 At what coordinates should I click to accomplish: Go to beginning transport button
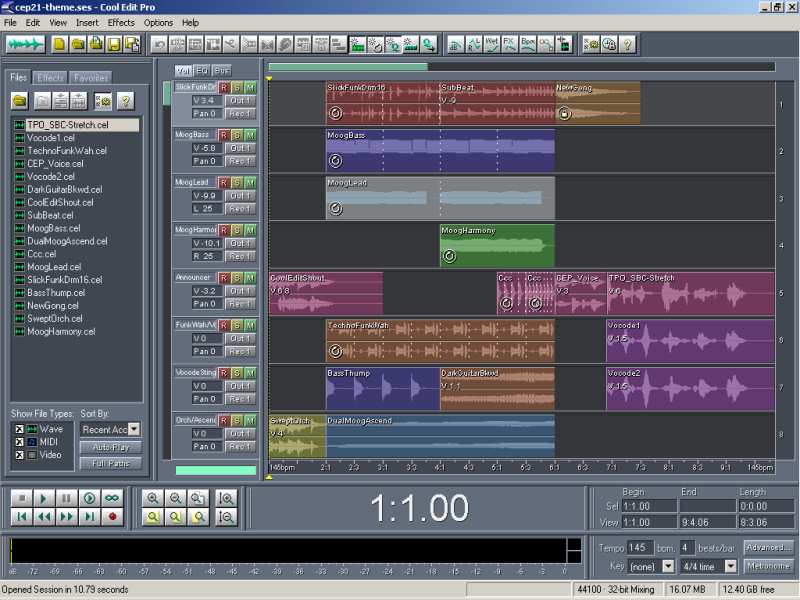21,516
